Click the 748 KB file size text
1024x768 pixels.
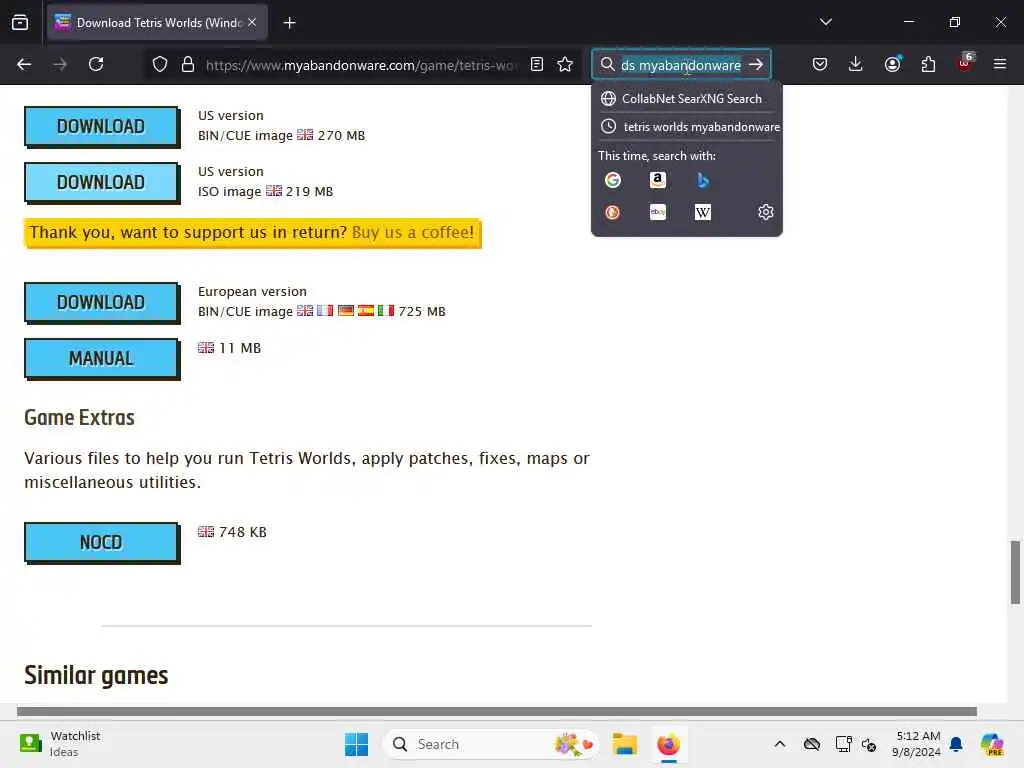coord(243,532)
